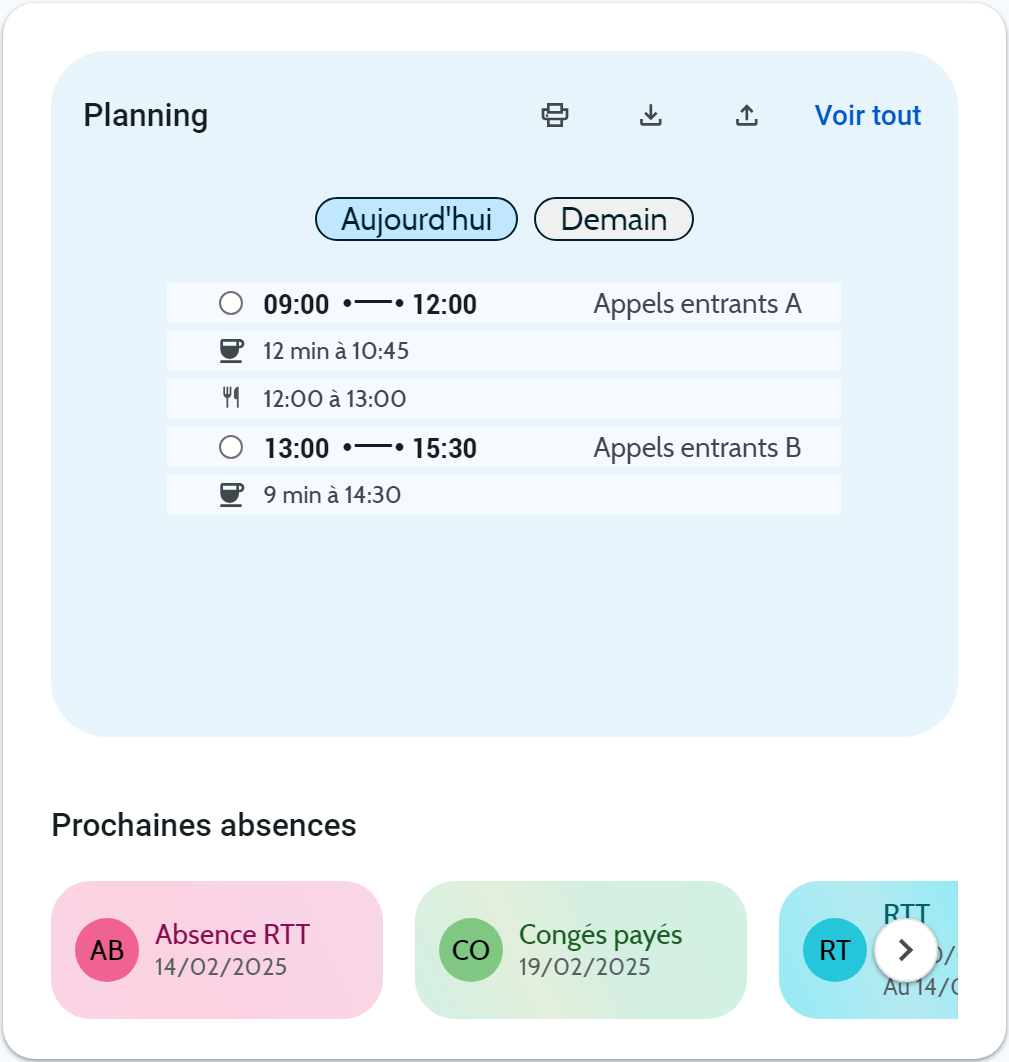
Task: Click the AB avatar on Absence RTT
Action: [x=107, y=950]
